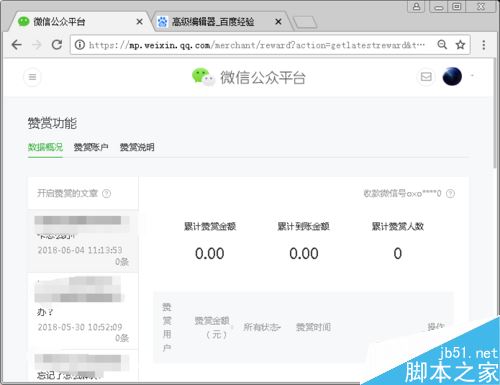Go forward with the browser arrow
This screenshot has height=385, width=500.
tap(37, 45)
